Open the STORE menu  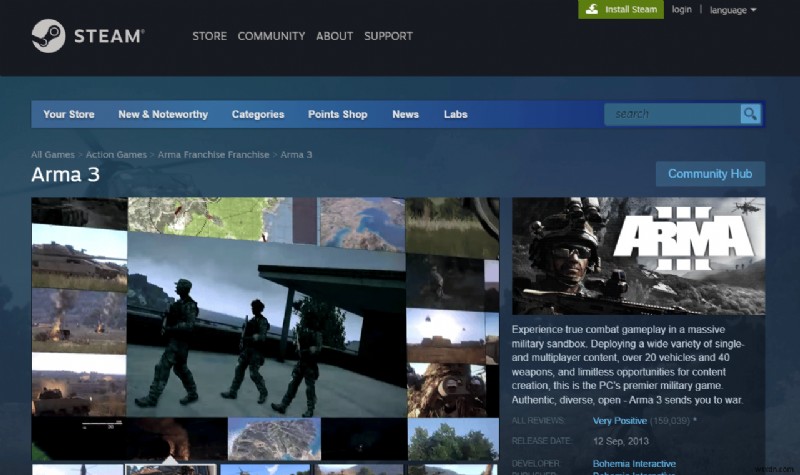(x=209, y=36)
